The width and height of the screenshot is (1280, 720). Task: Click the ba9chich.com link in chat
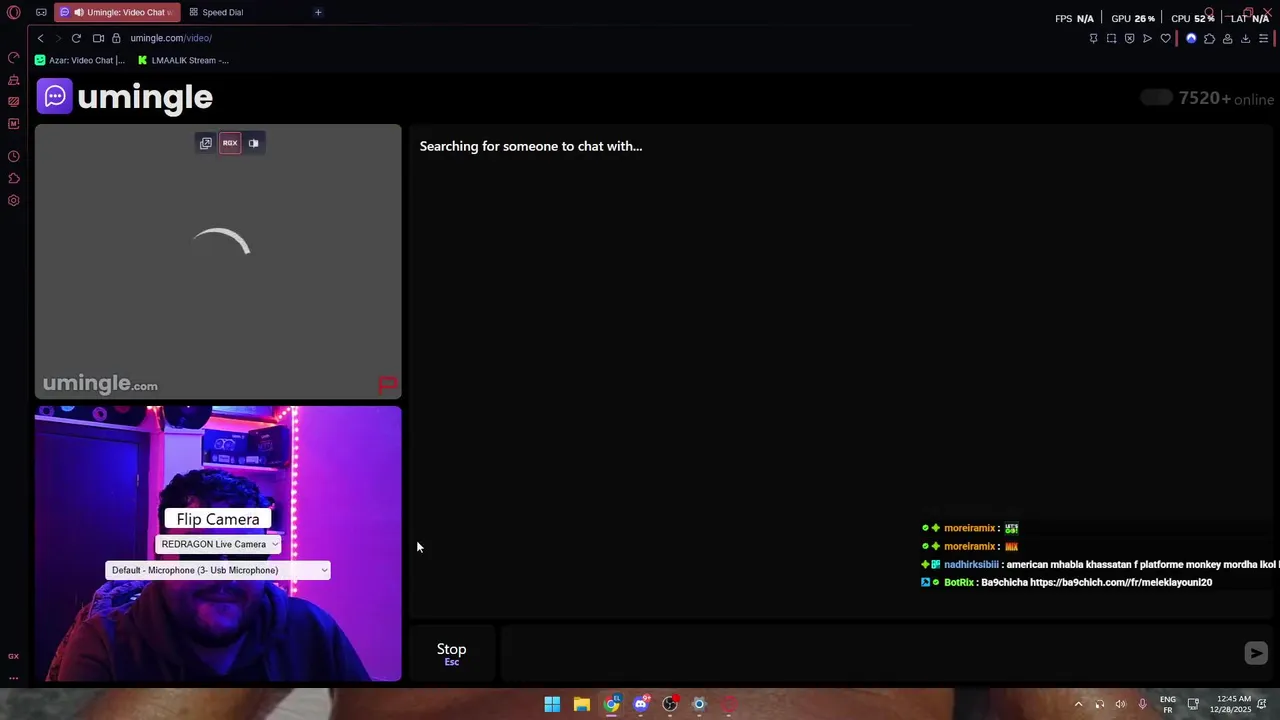(x=1121, y=582)
